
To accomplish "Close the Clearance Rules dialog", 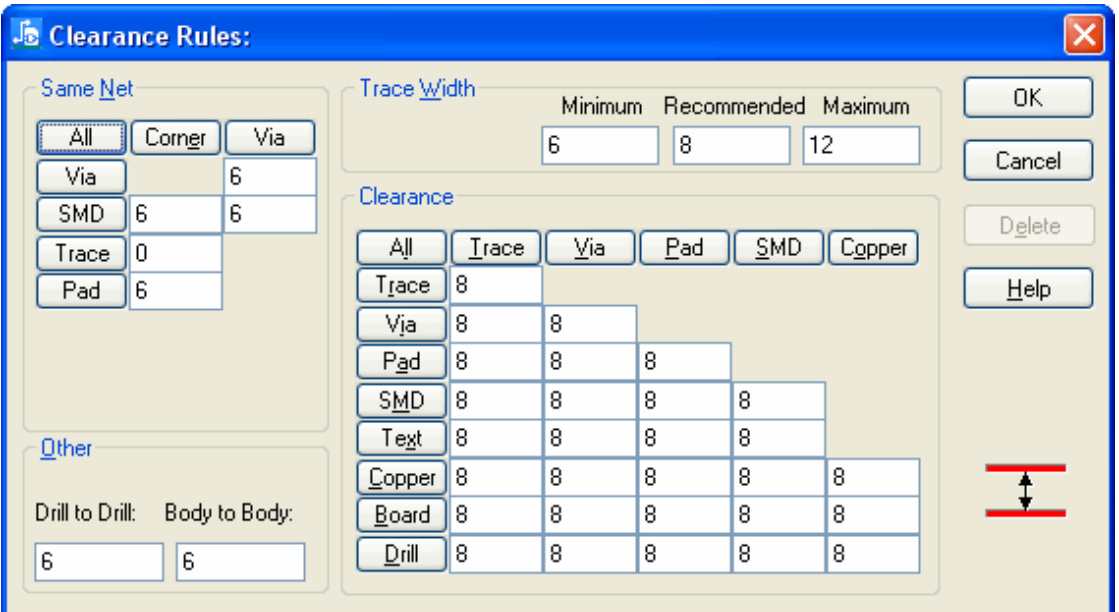I will 1084,36.
